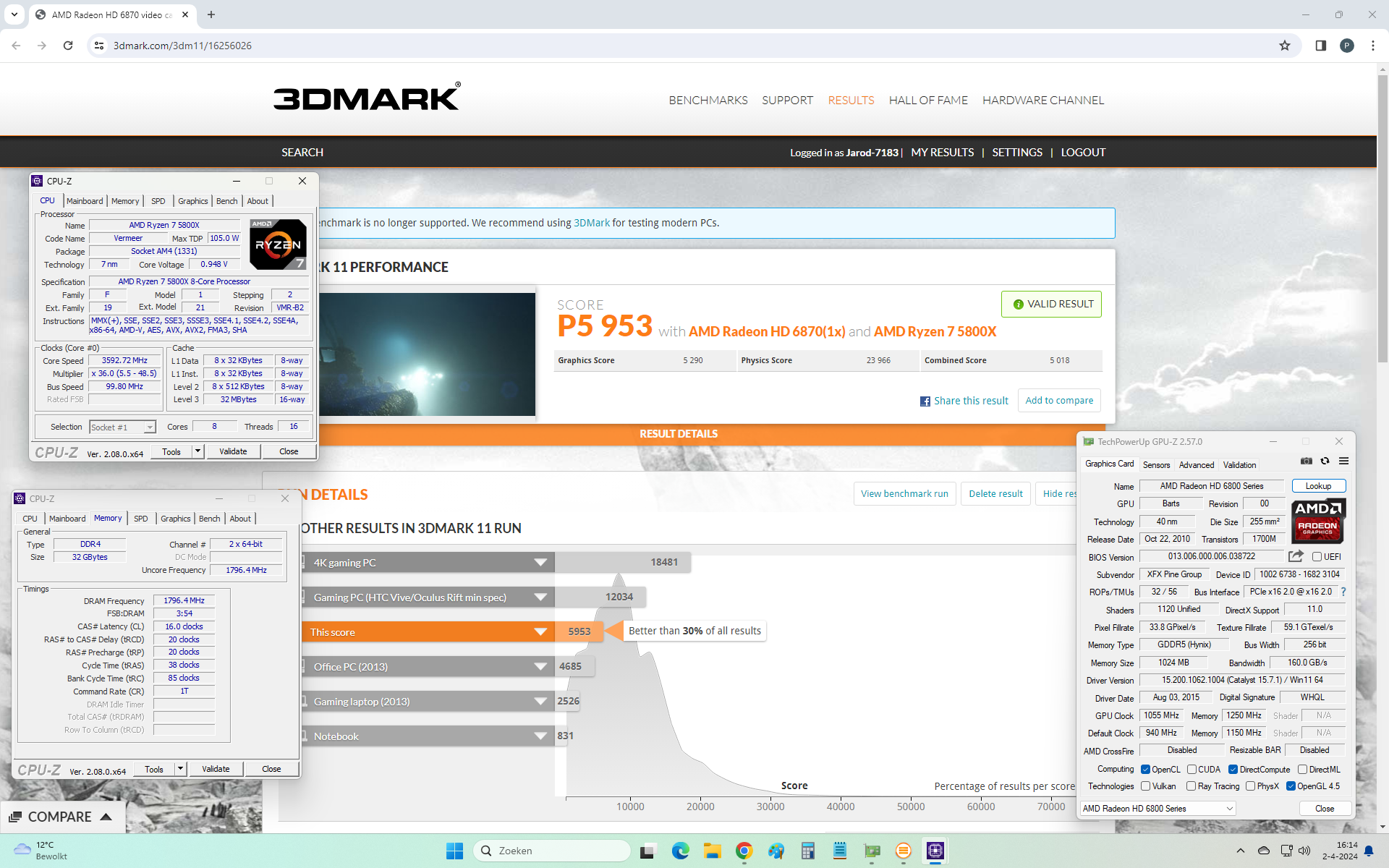Open the Chrome profile avatar menu
Image resolution: width=1389 pixels, height=868 pixels.
point(1346,46)
